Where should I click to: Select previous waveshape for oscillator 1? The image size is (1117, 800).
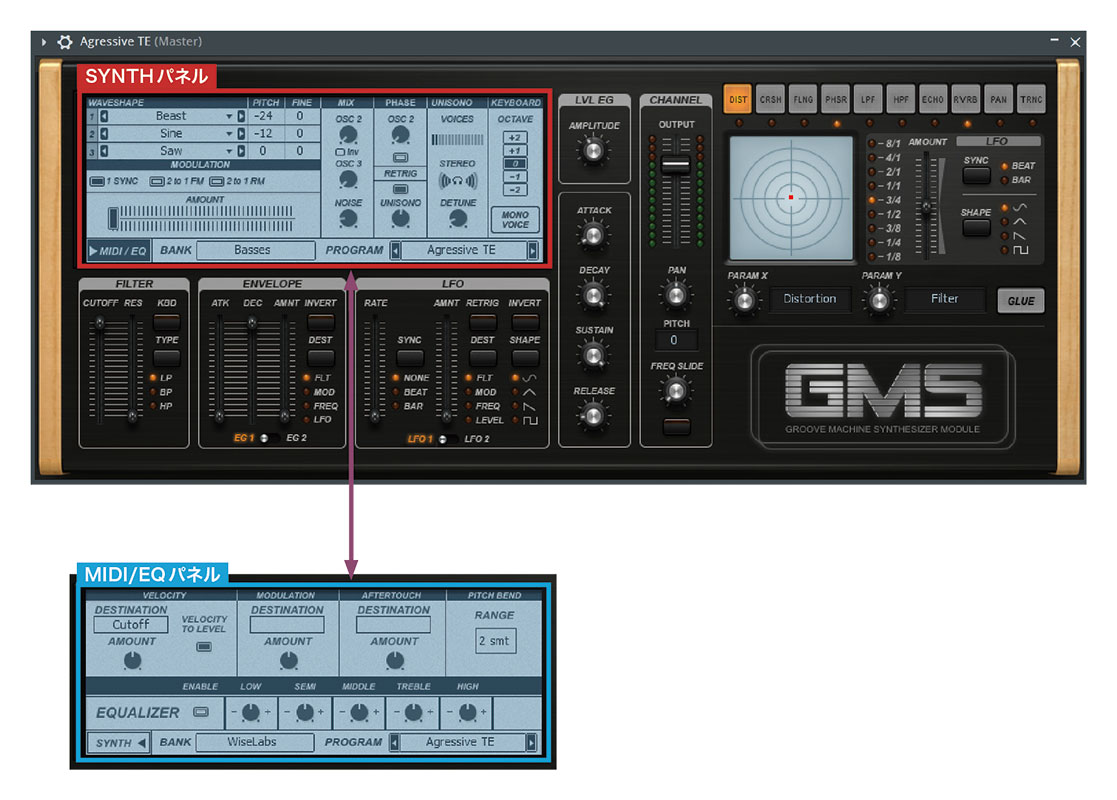(104, 116)
